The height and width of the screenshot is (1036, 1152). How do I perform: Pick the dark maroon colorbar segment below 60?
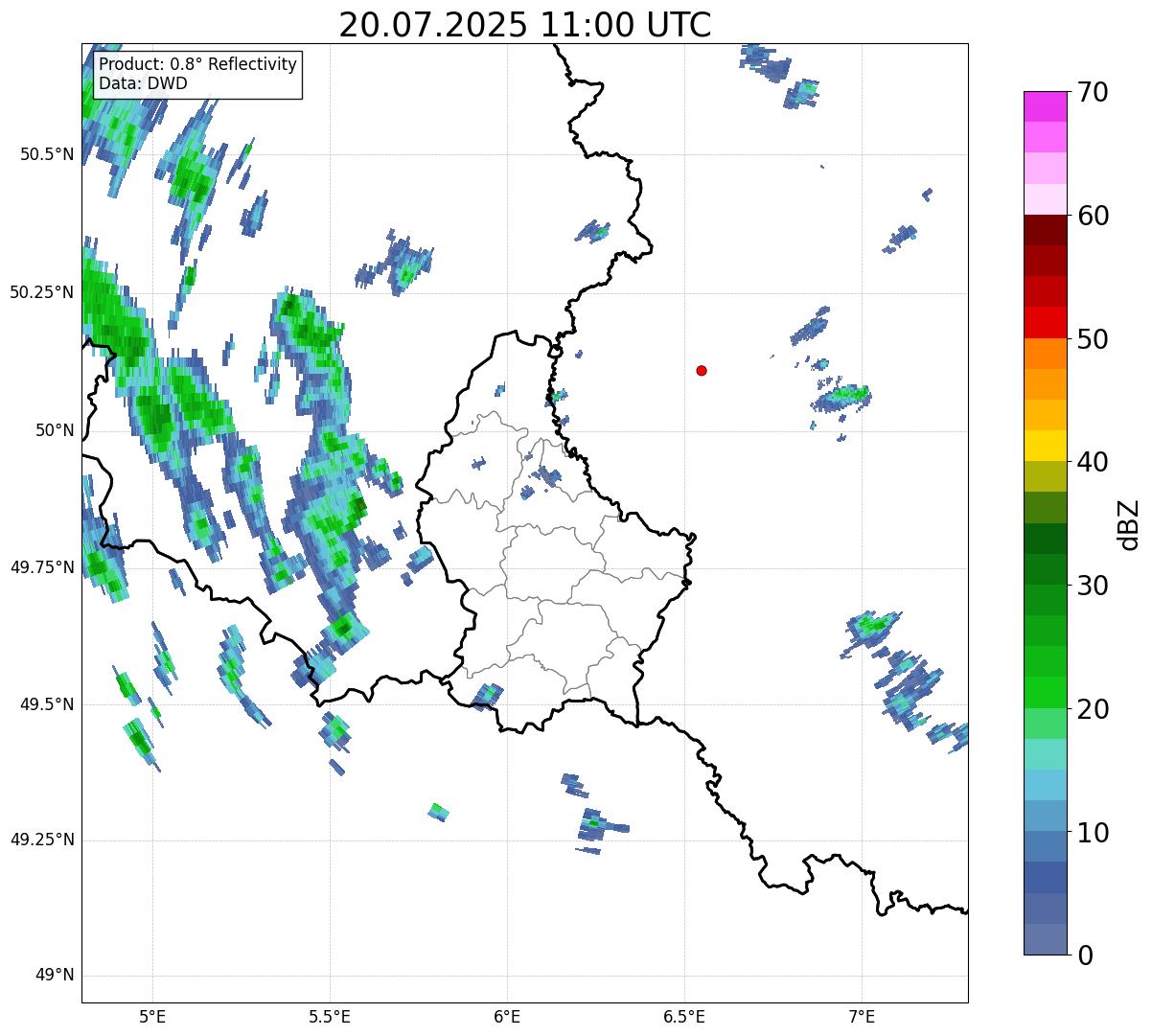[1045, 230]
